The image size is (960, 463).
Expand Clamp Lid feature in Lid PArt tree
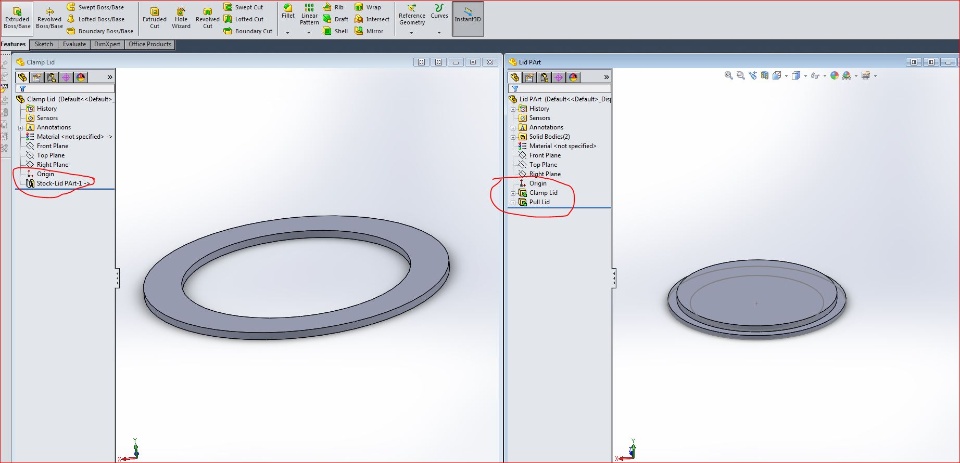pos(513,193)
